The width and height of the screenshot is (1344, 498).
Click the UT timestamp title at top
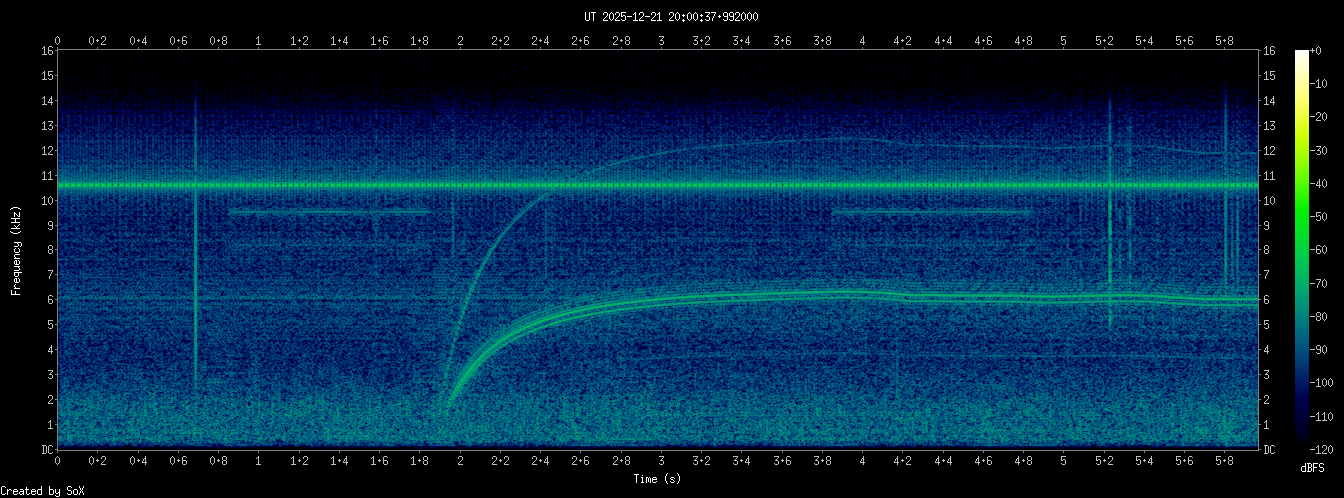click(671, 16)
